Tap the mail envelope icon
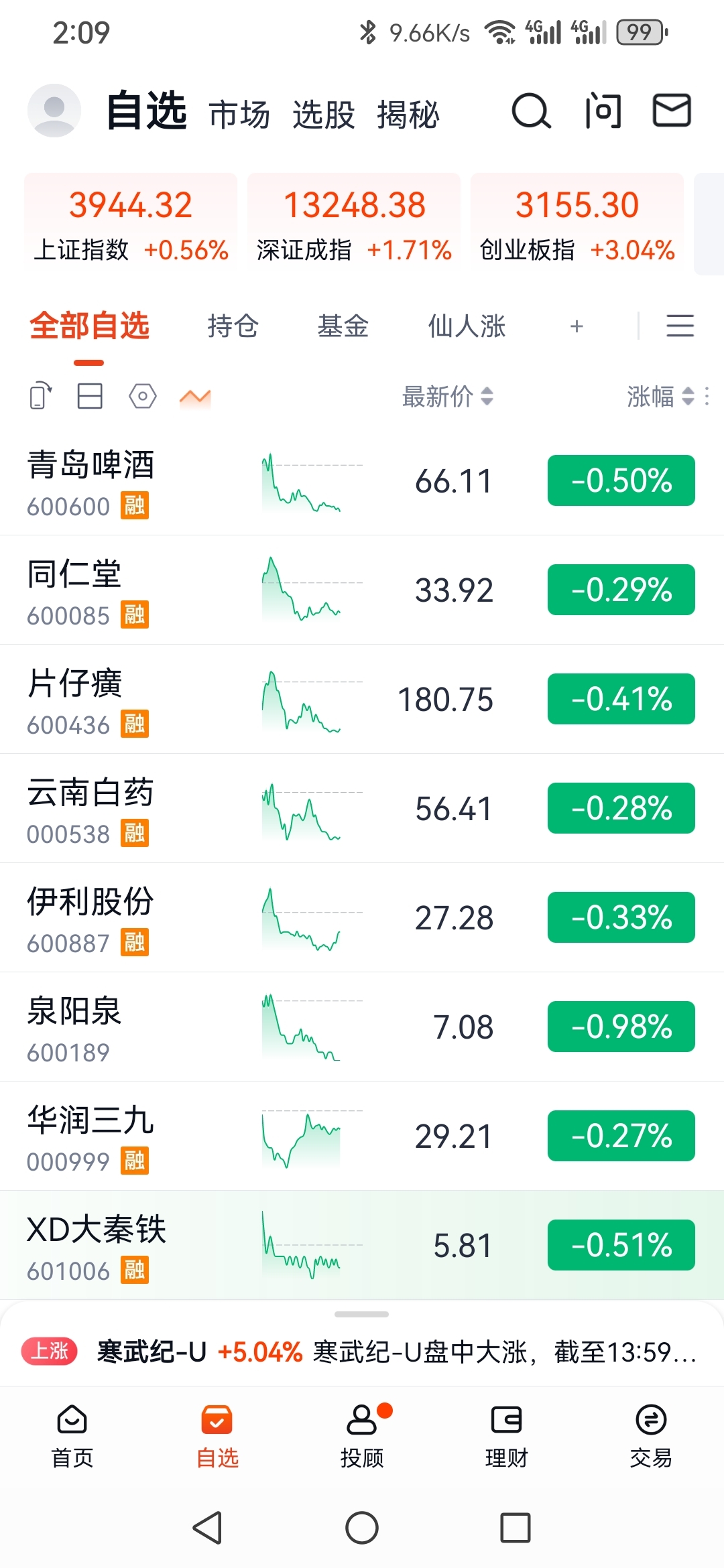The width and height of the screenshot is (724, 1568). click(x=672, y=111)
